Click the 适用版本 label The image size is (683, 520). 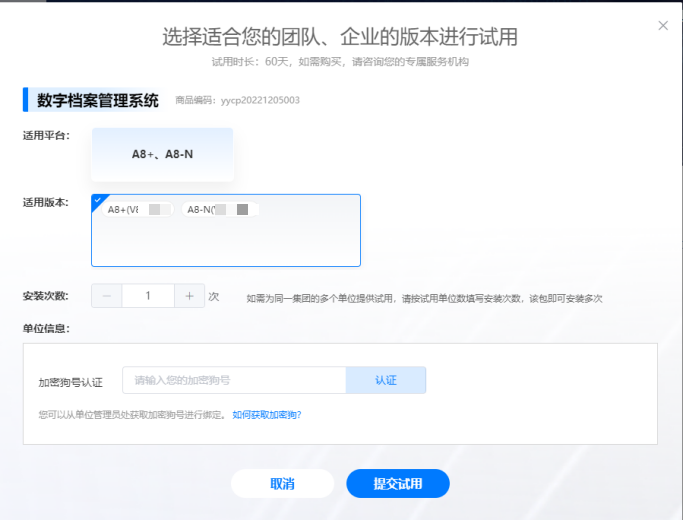[x=46, y=203]
